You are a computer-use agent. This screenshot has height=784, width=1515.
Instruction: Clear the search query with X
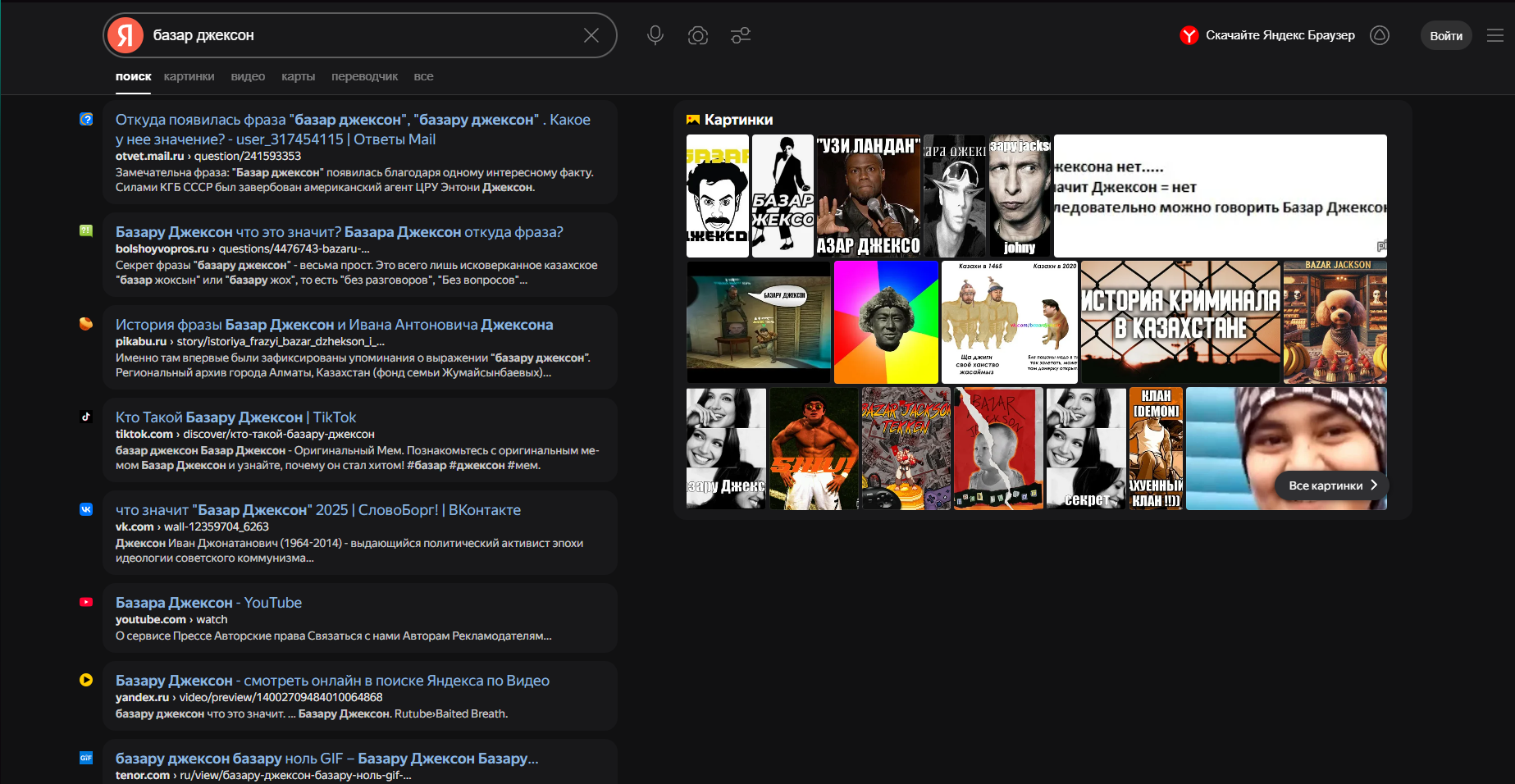[591, 35]
